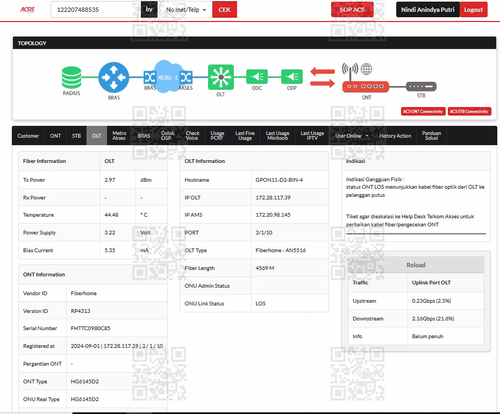Click the Version ID value RP4313
500x414 pixels.
pyautogui.click(x=80, y=311)
